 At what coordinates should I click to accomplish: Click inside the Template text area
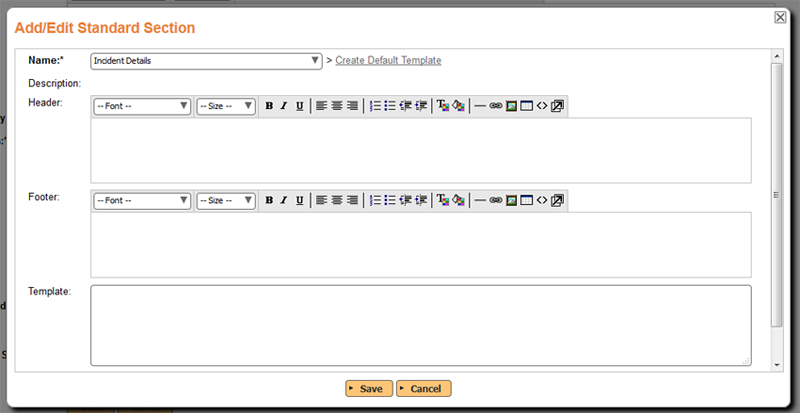click(420, 325)
